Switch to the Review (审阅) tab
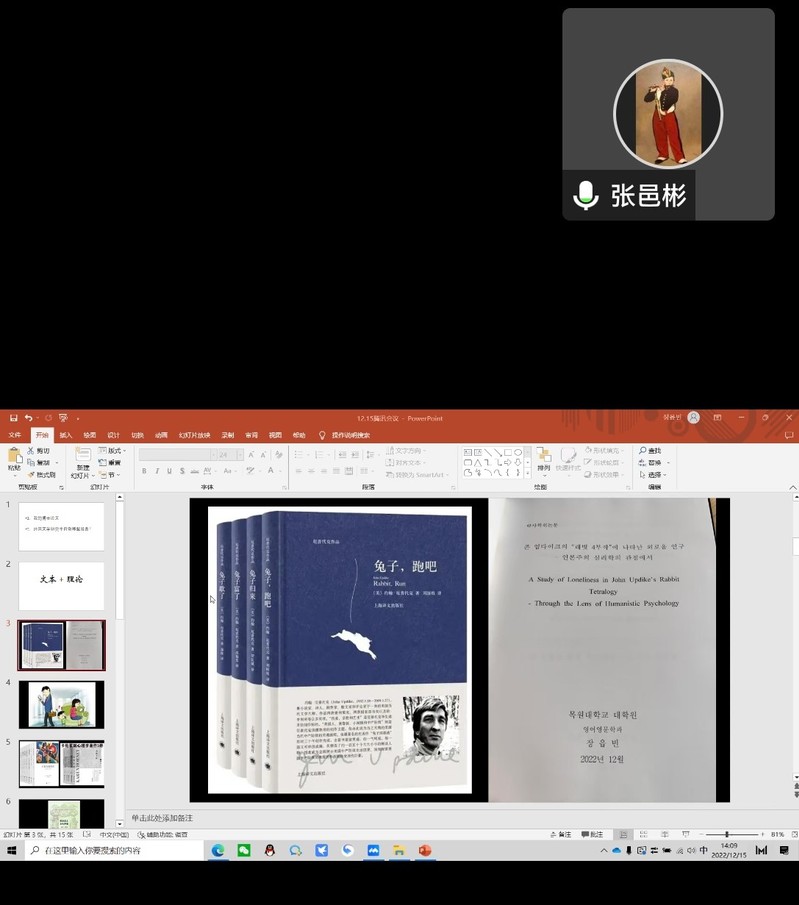Screen dimensions: 799x905 252,435
